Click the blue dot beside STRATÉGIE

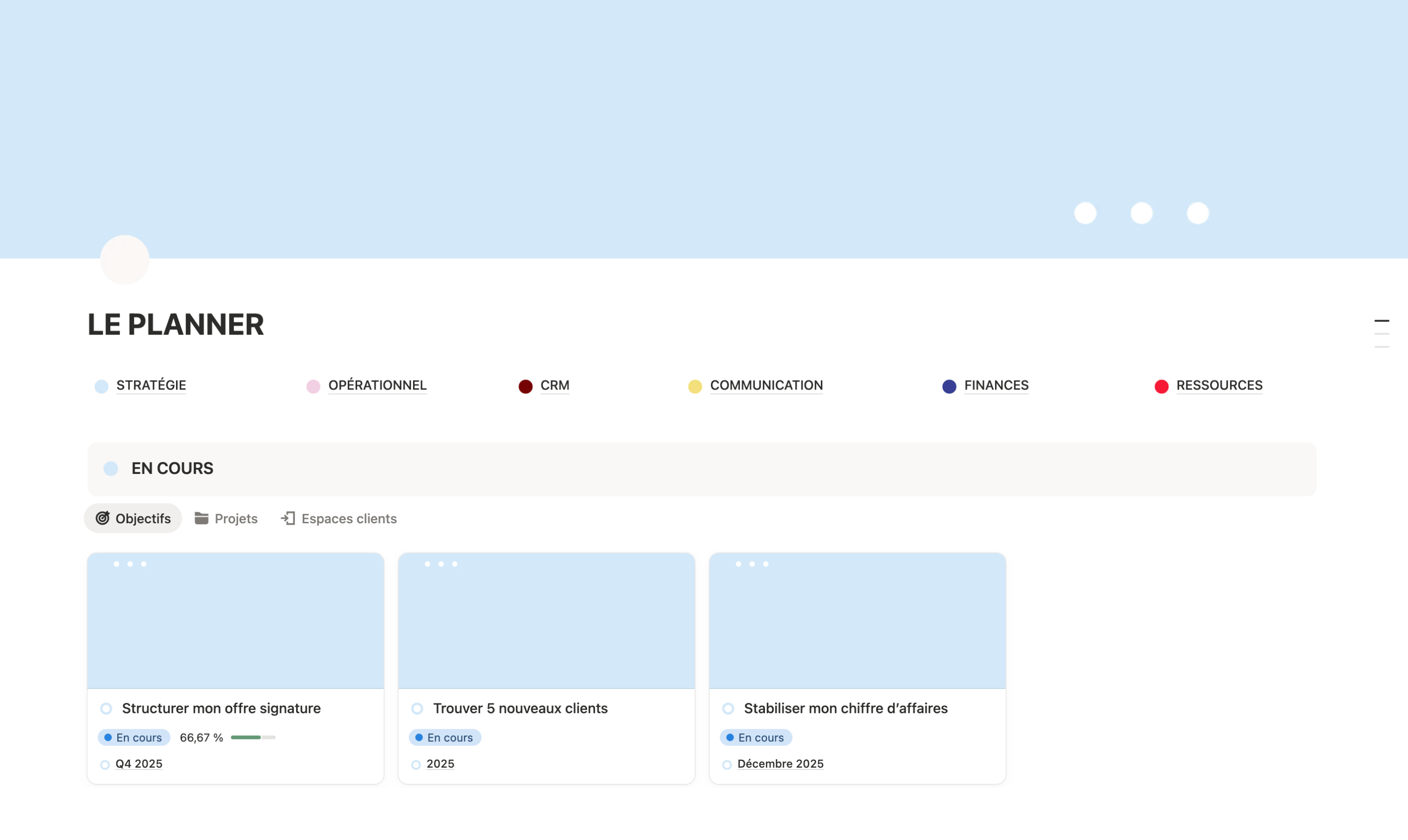101,385
